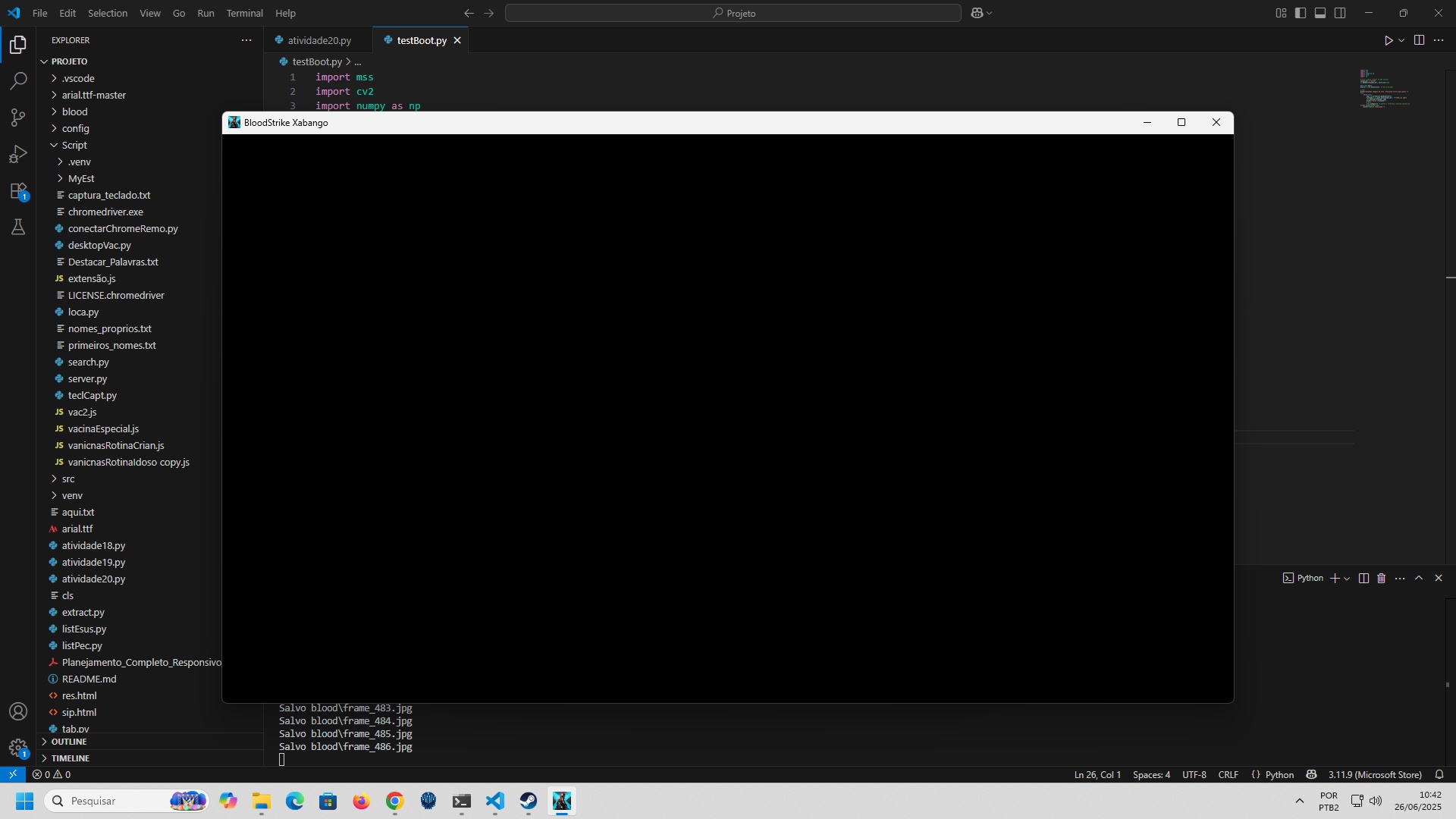Switch to atividade20.py tab
The height and width of the screenshot is (819, 1456).
(x=319, y=40)
